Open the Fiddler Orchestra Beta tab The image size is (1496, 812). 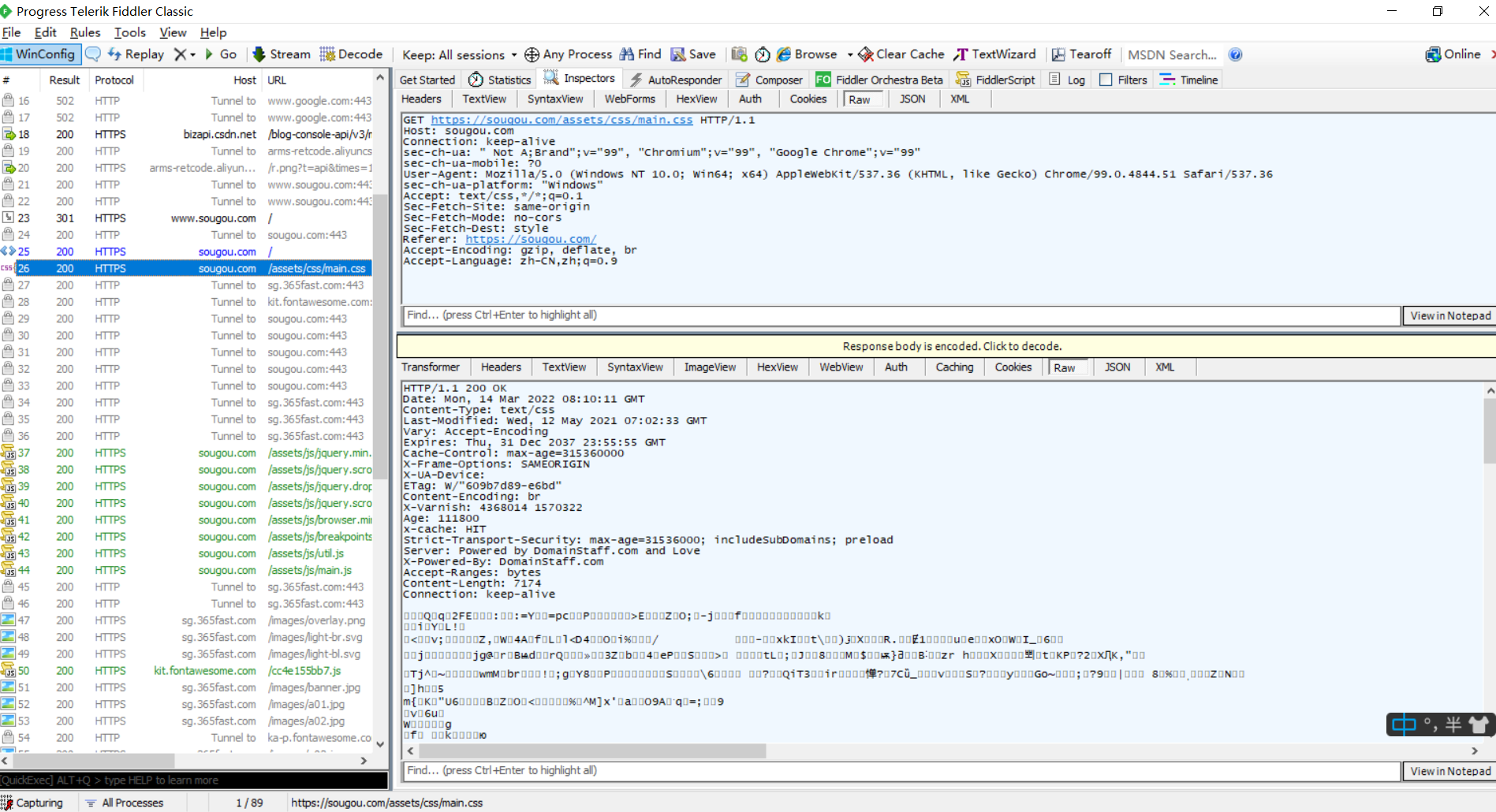[x=879, y=80]
